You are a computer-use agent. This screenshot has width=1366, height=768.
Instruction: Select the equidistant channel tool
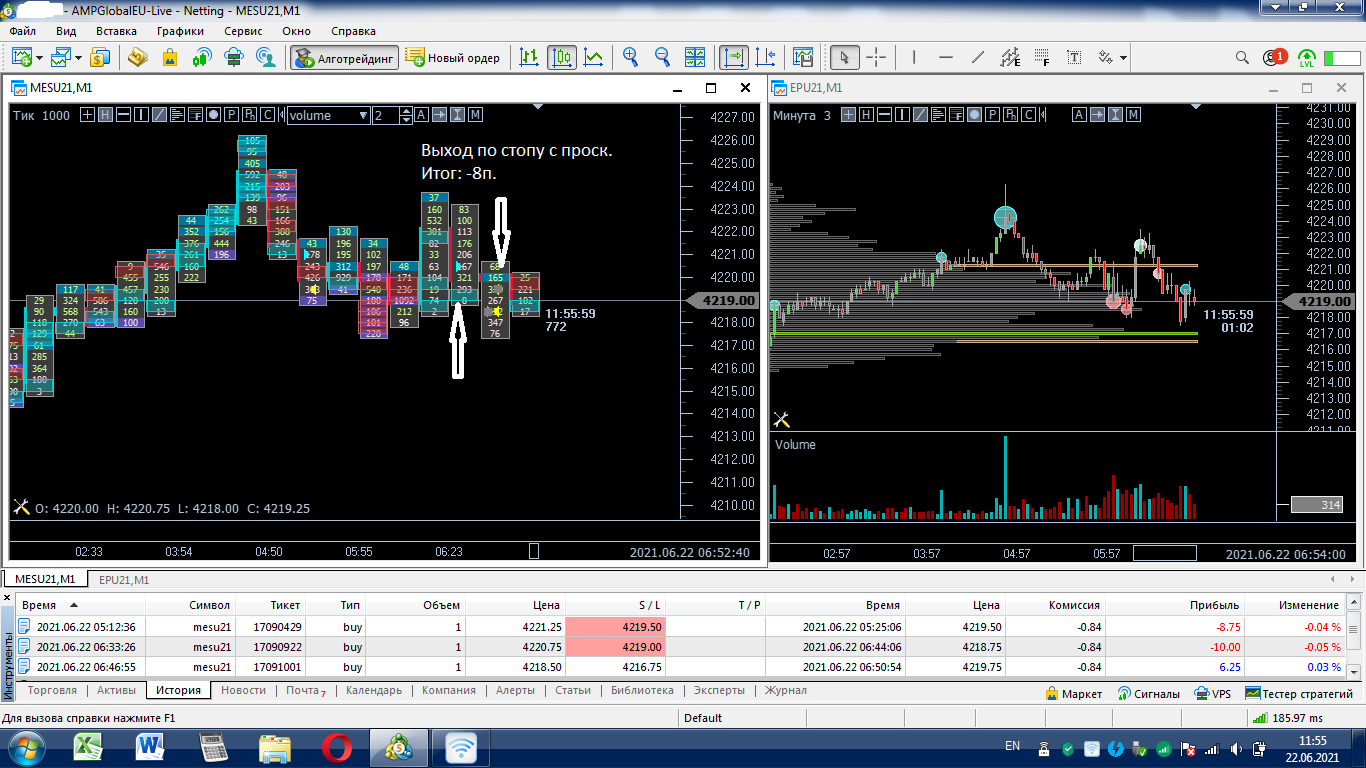(x=1010, y=57)
